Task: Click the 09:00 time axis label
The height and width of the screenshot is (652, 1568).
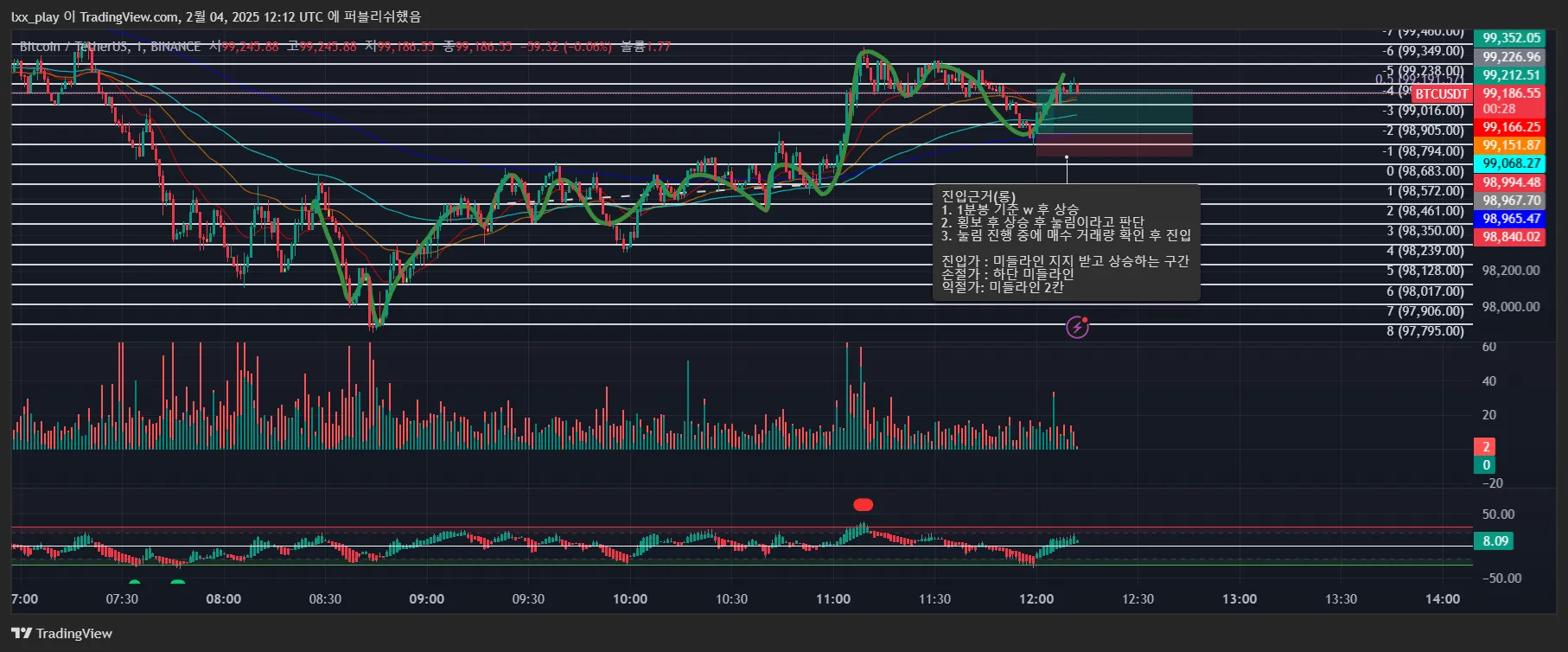Action: pyautogui.click(x=427, y=599)
